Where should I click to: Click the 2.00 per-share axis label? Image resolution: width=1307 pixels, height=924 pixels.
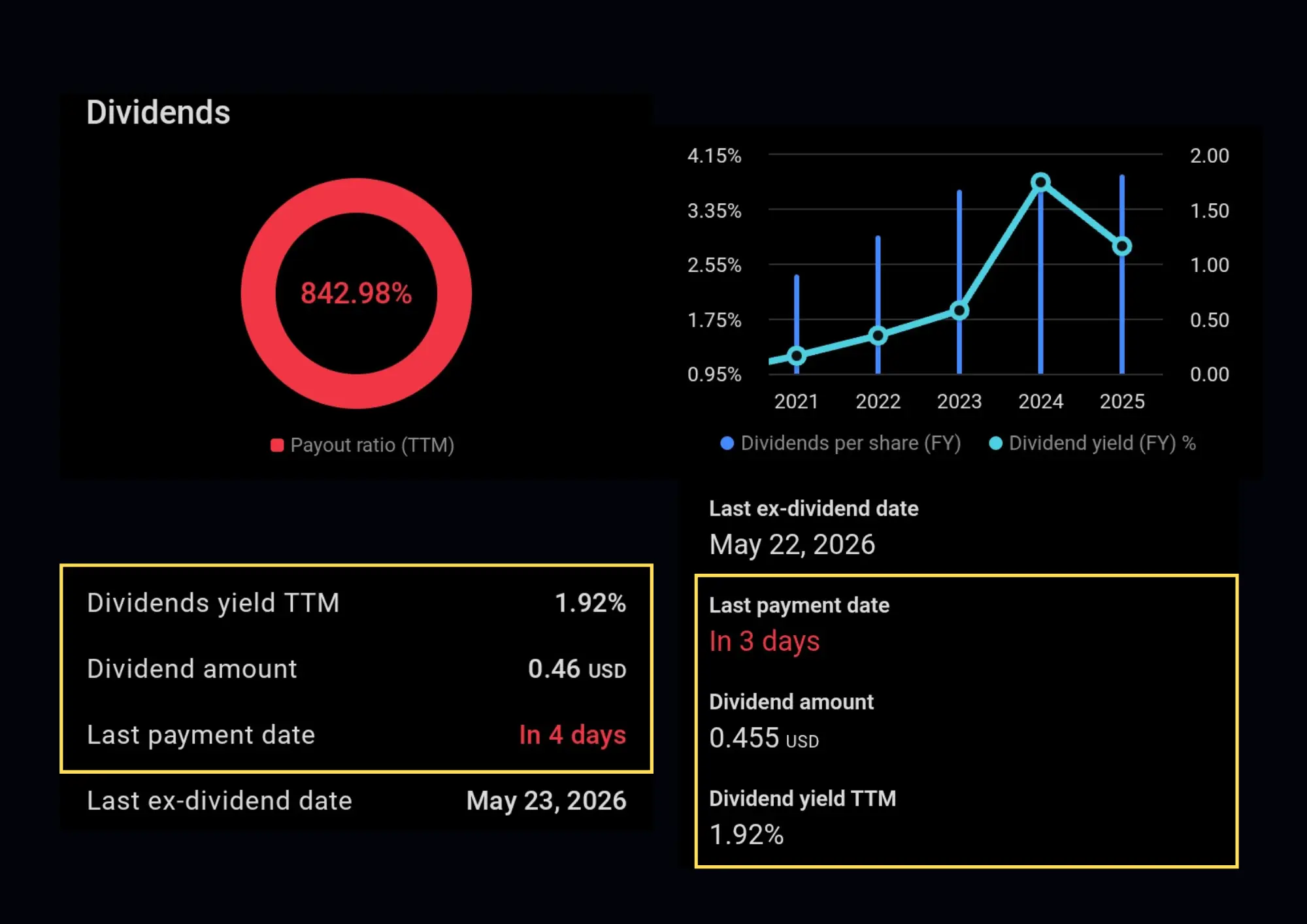[x=1209, y=156]
